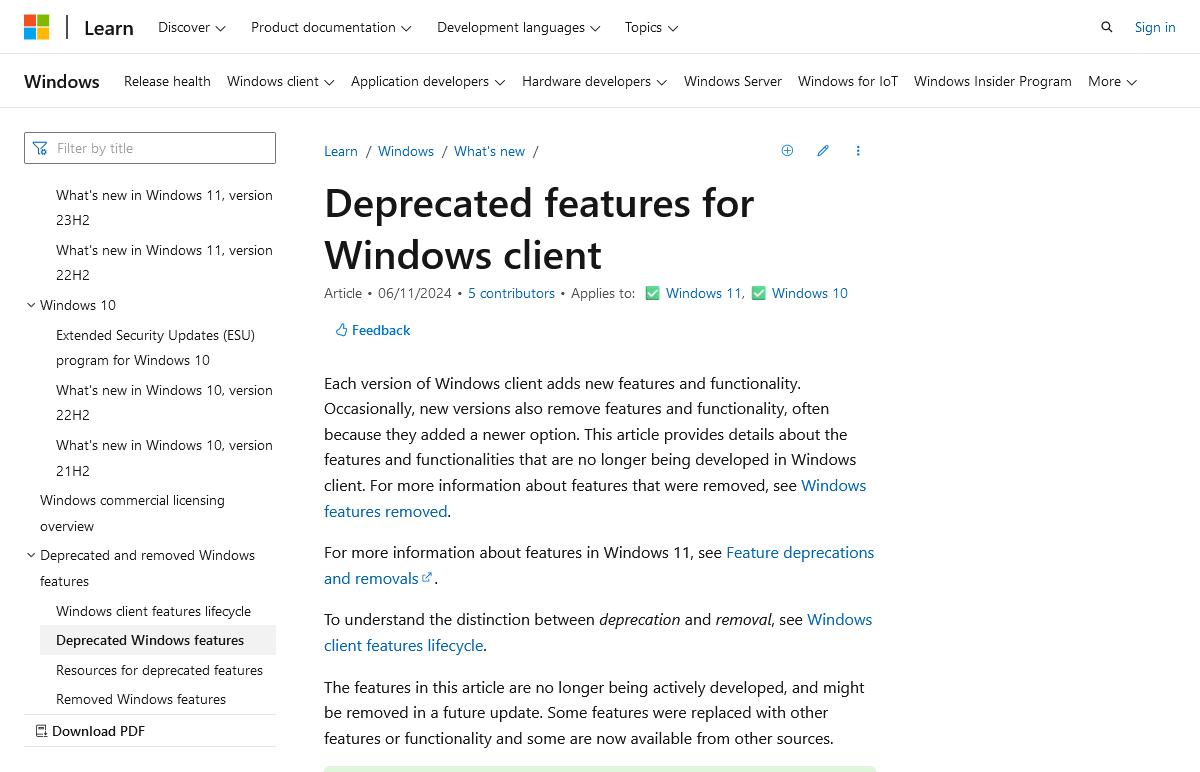Click the Windows 11 applies-to link

pos(703,293)
